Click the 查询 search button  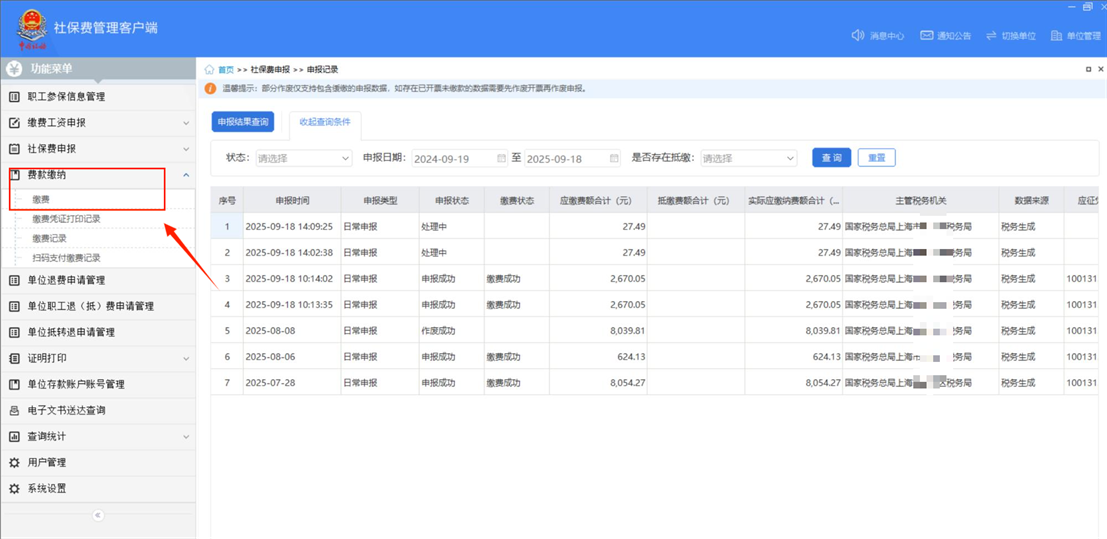(x=831, y=158)
